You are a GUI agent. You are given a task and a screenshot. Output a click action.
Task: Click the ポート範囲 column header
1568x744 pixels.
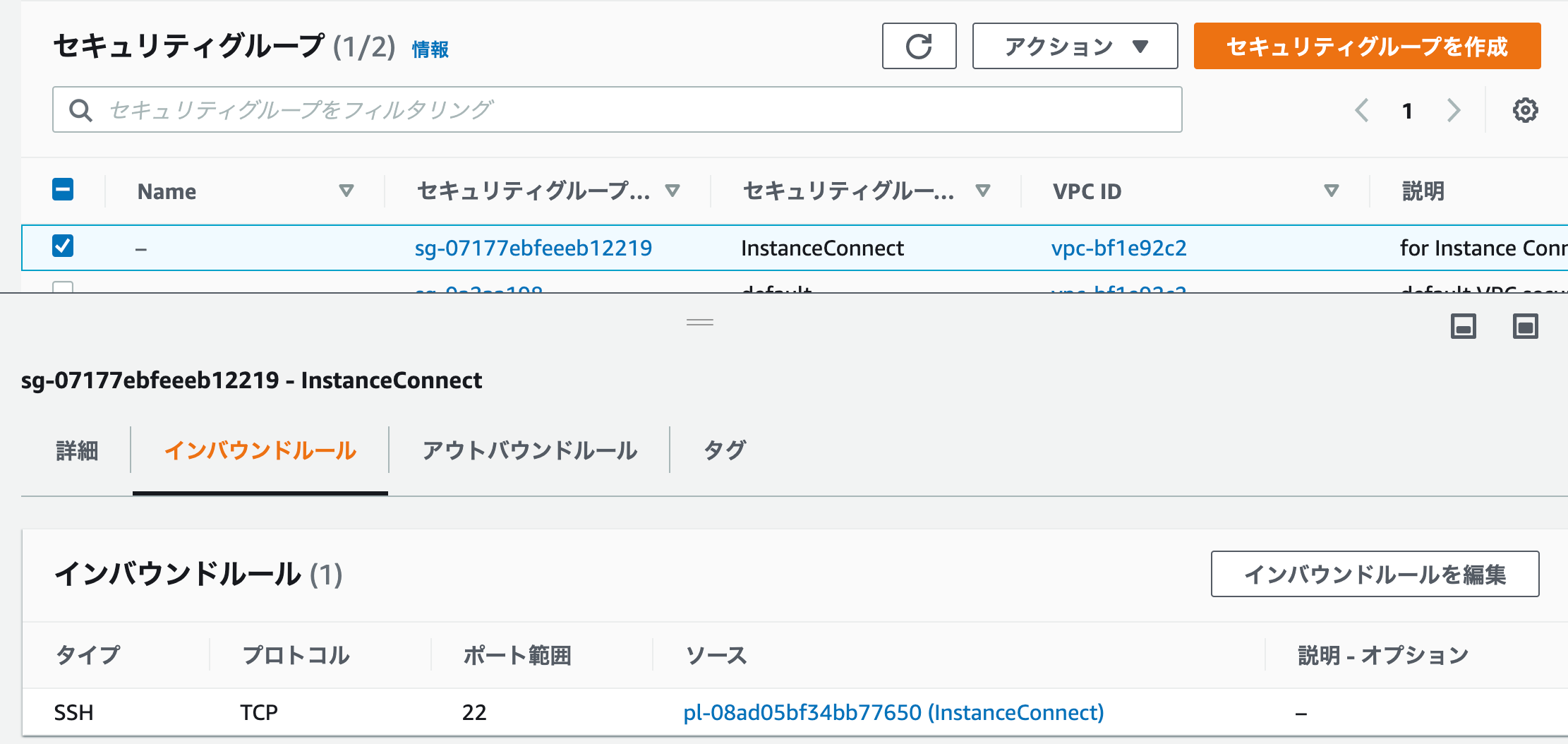[x=517, y=655]
